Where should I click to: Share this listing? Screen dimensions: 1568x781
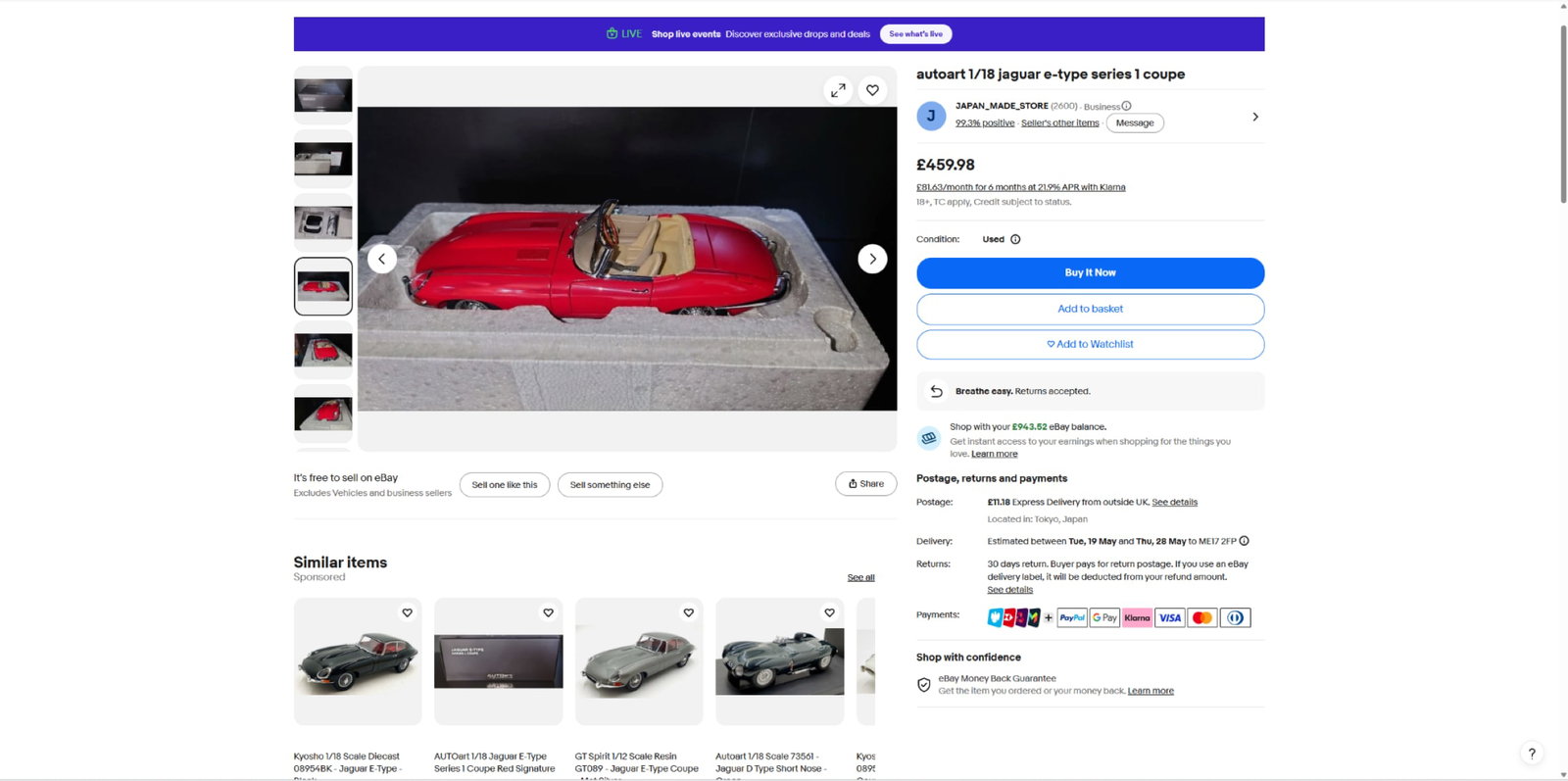(865, 483)
